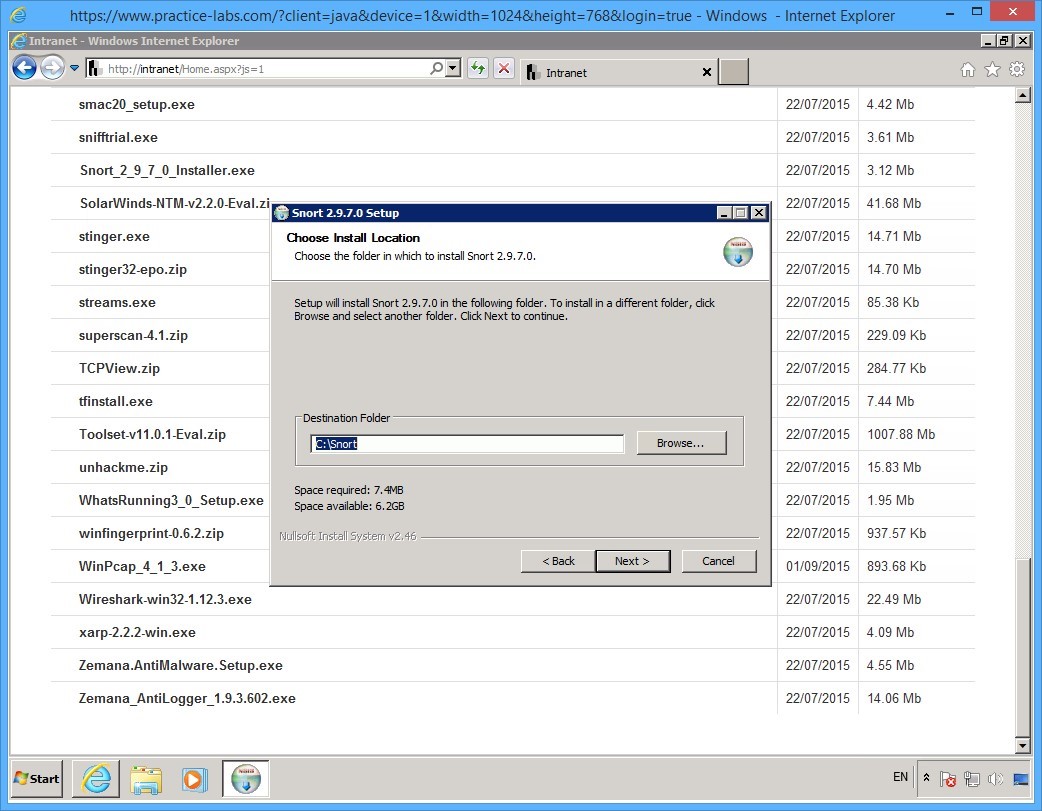Stop loading the current page
This screenshot has width=1042, height=811.
pyautogui.click(x=503, y=68)
